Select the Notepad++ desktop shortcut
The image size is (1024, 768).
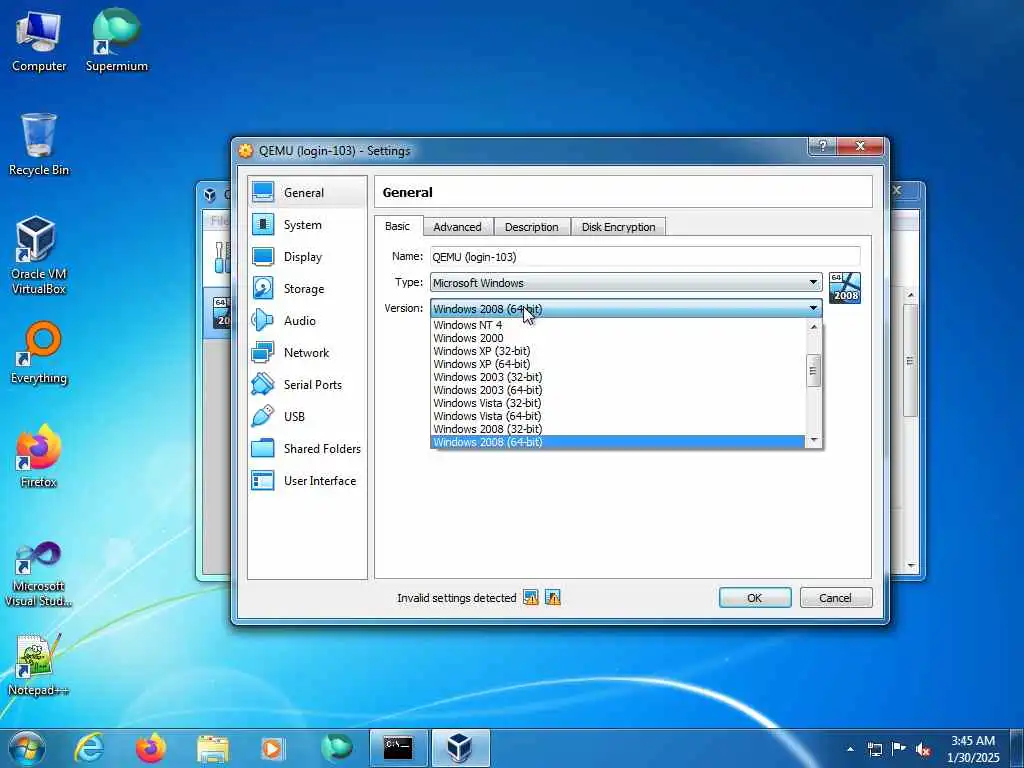(39, 665)
